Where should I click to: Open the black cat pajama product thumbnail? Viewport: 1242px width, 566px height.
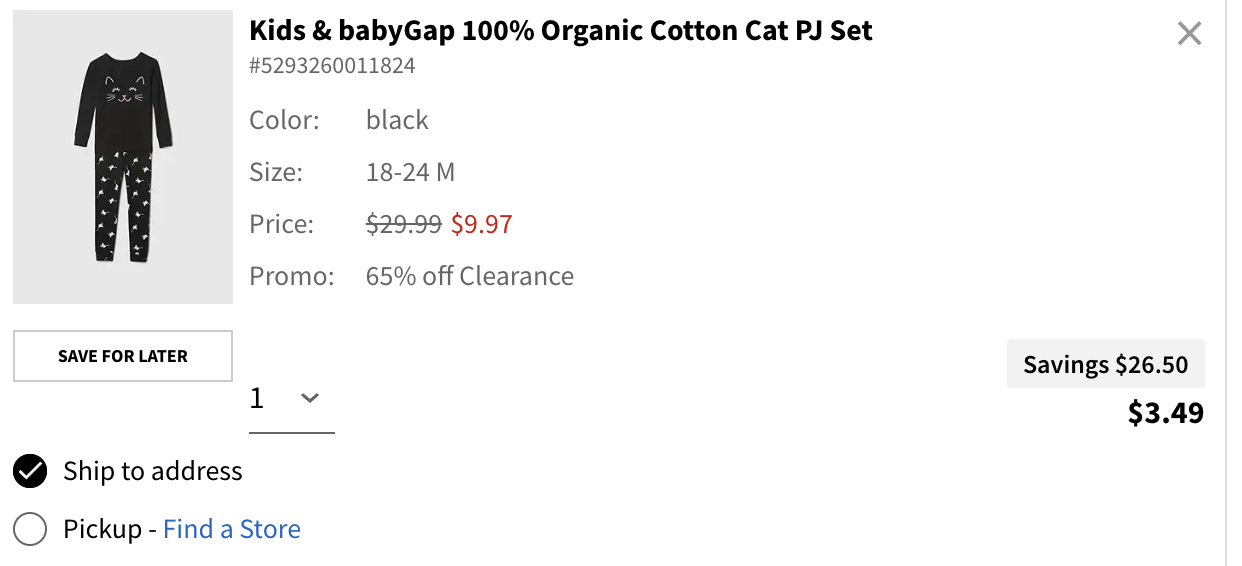123,157
